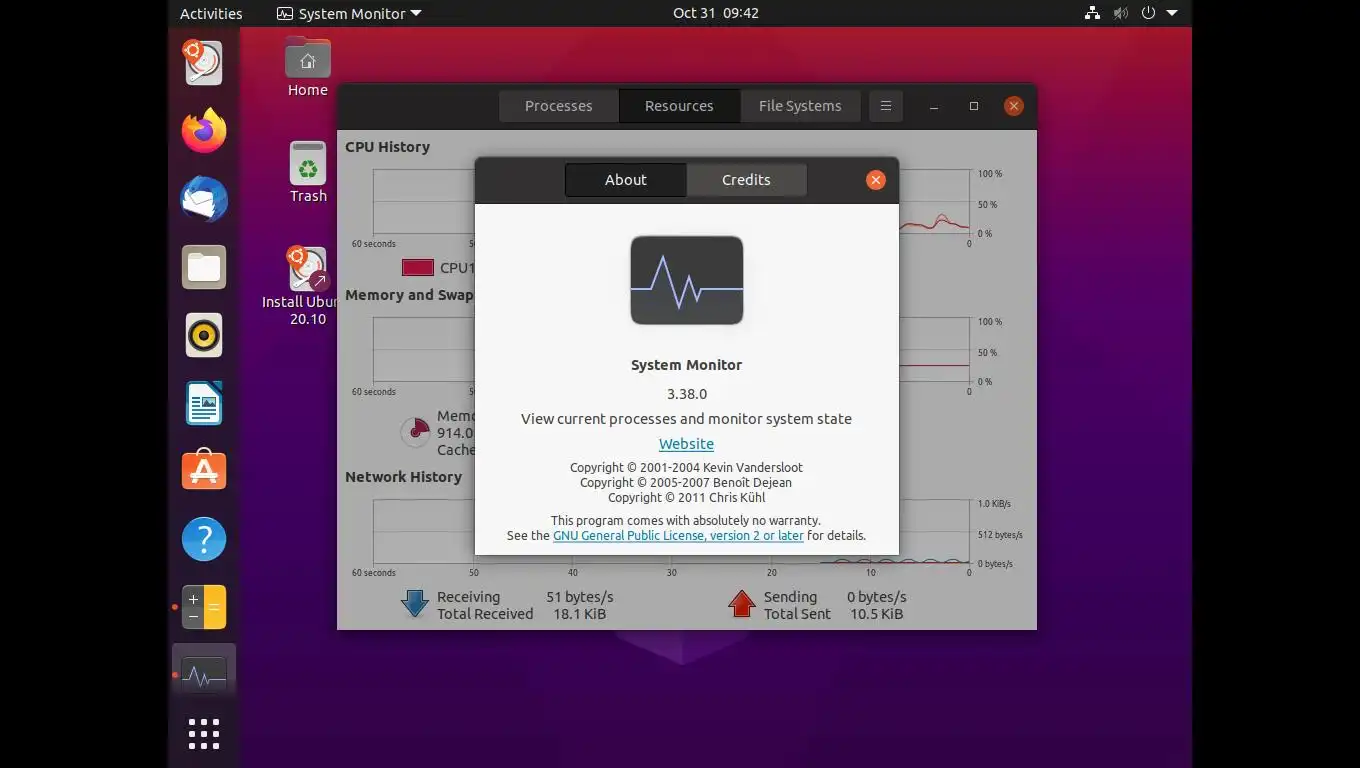Open the Files manager dock icon
The width and height of the screenshot is (1360, 768).
click(204, 267)
